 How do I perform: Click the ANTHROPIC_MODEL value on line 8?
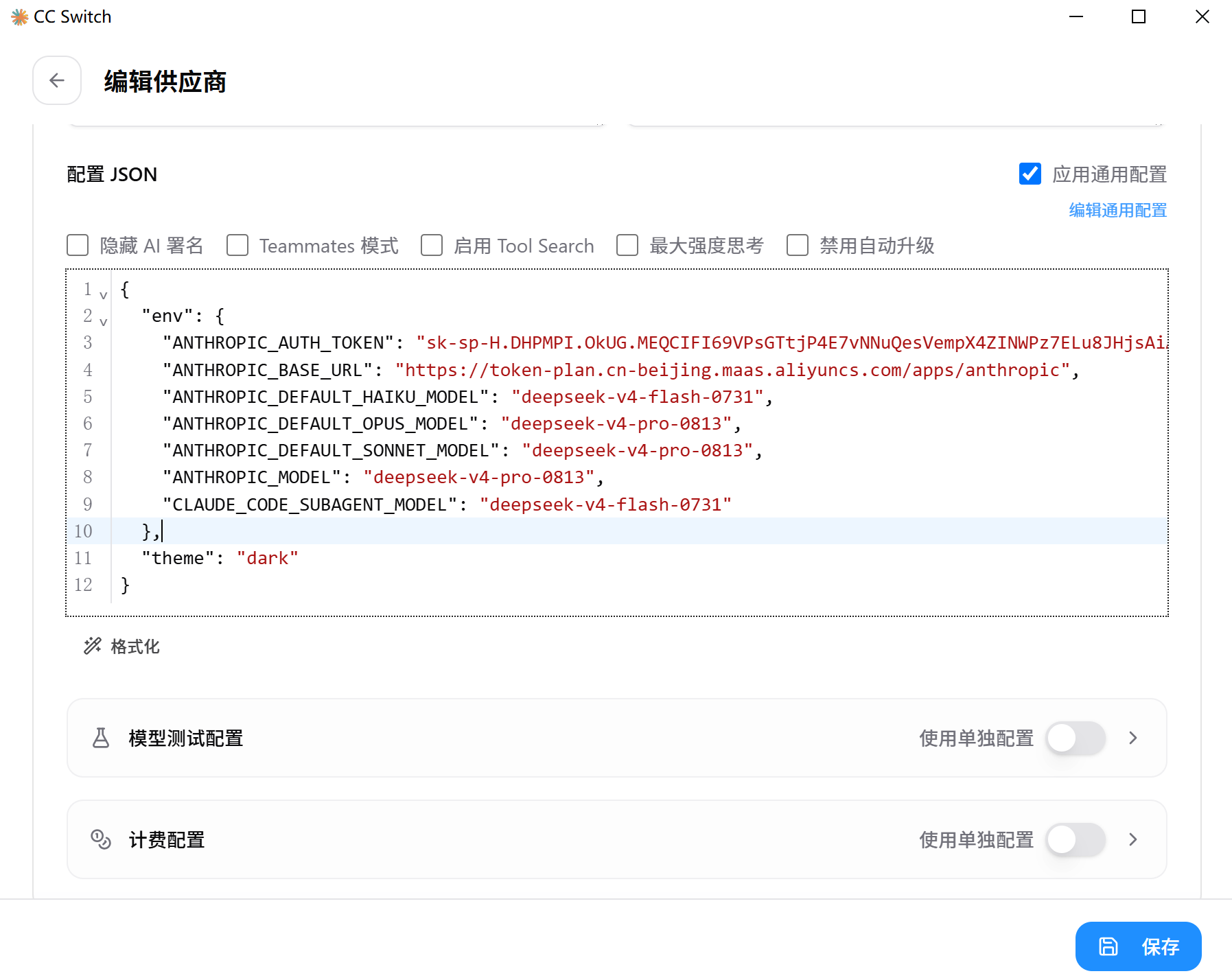[479, 477]
